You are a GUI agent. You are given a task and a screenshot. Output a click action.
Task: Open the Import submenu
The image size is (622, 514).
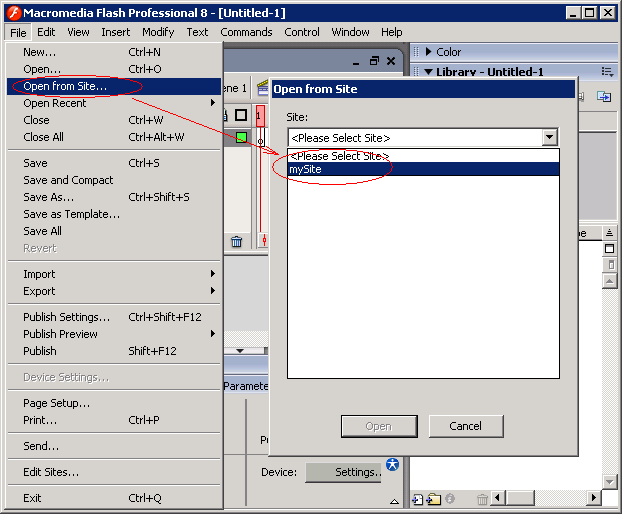[x=40, y=274]
